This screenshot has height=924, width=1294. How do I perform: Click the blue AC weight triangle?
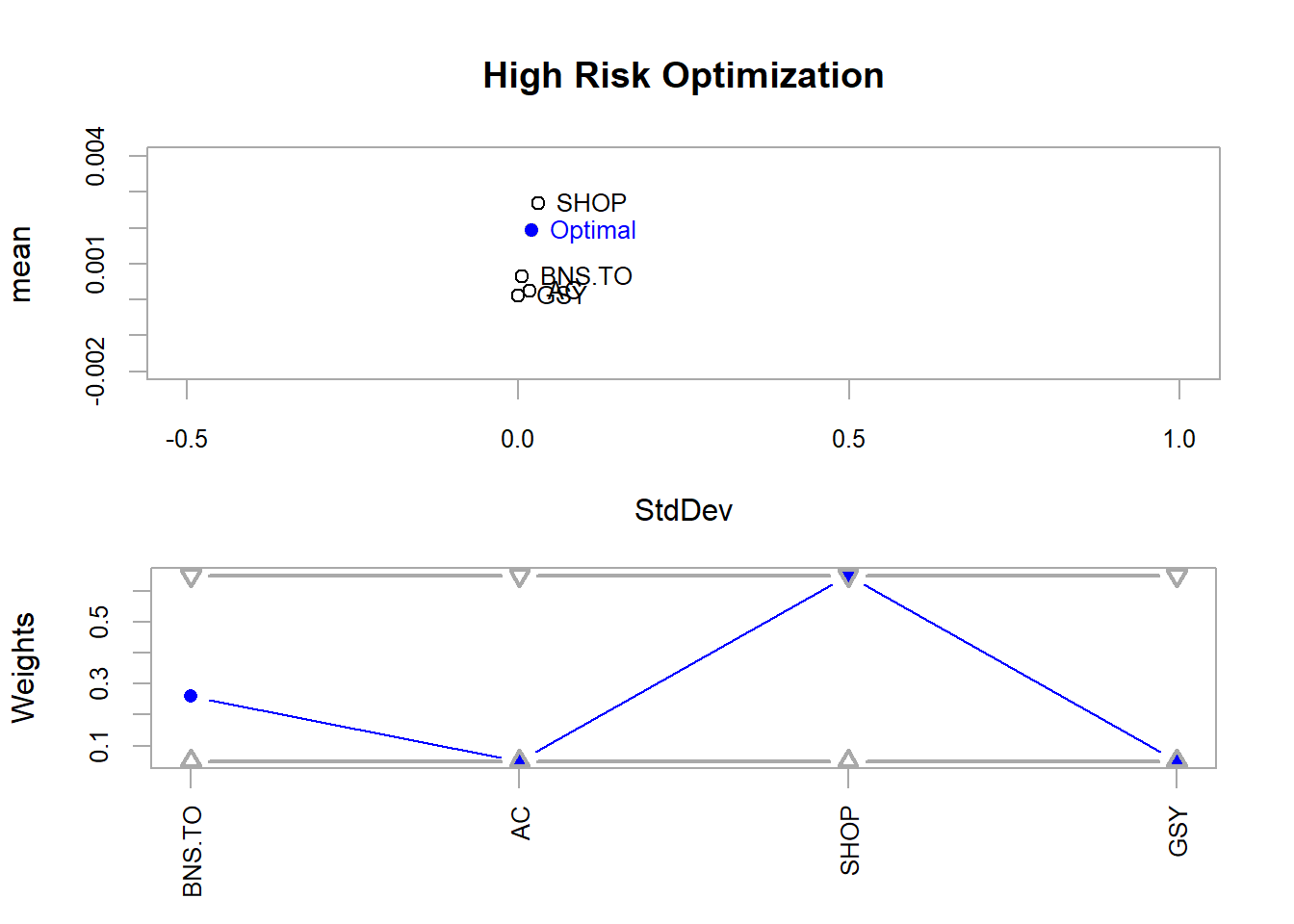pos(520,760)
